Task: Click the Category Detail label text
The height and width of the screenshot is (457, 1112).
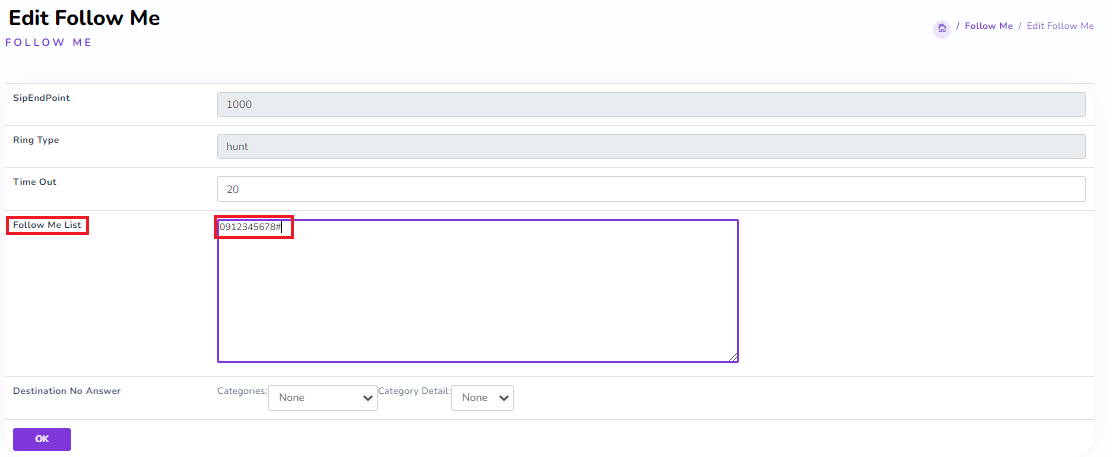Action: click(413, 391)
